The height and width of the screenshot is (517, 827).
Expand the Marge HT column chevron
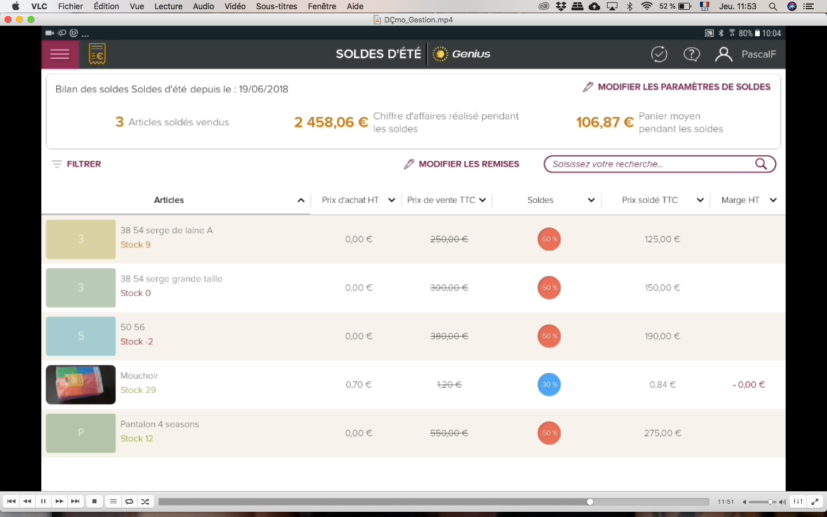coord(773,200)
